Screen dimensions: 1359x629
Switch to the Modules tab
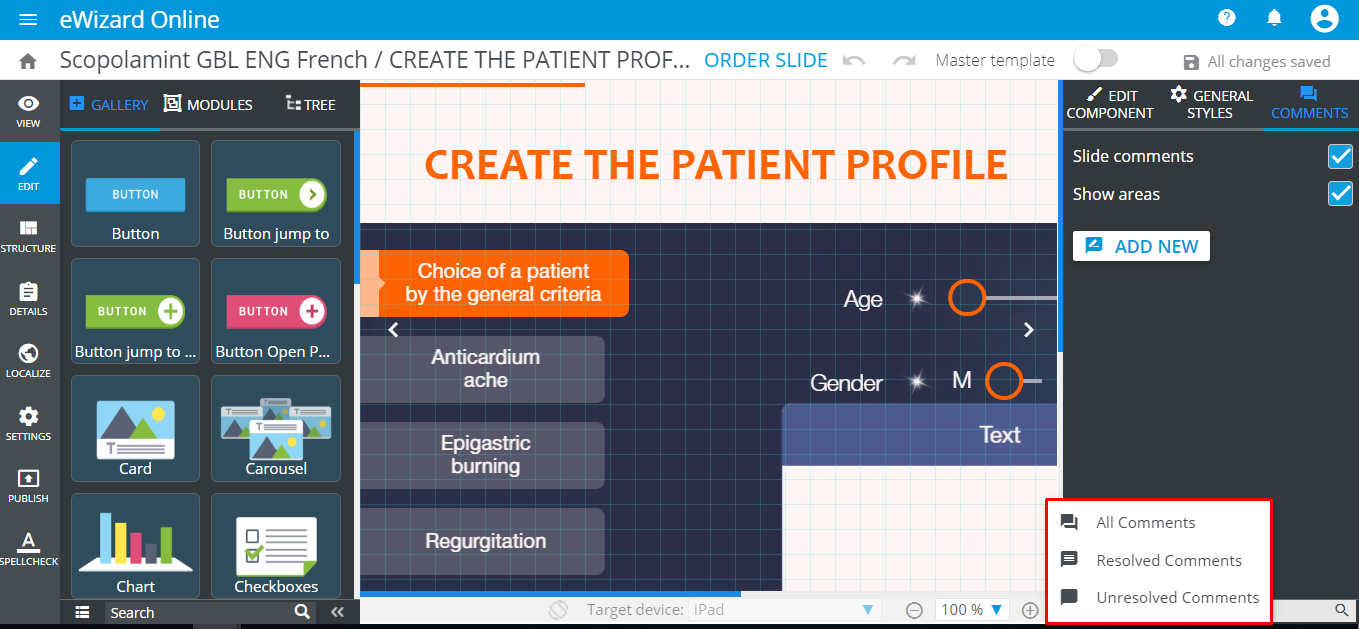coord(208,104)
